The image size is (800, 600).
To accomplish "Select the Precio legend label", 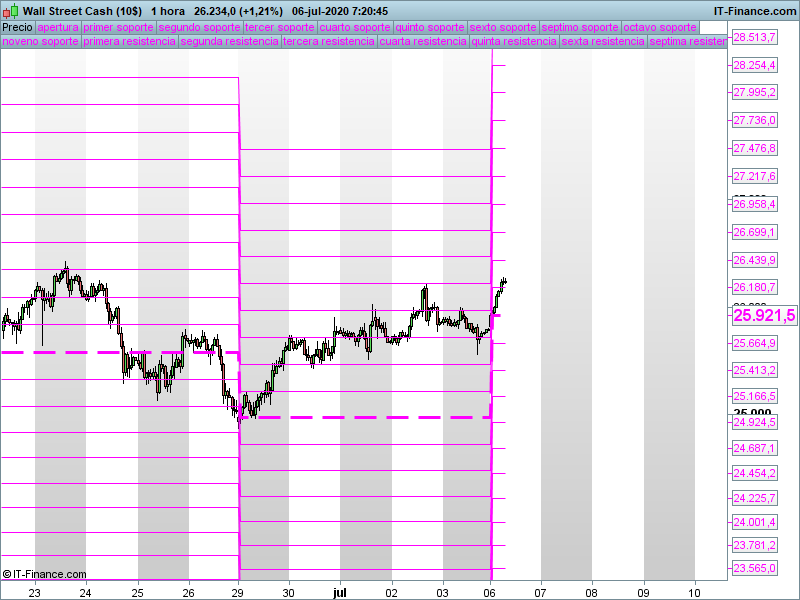I will click(x=17, y=28).
